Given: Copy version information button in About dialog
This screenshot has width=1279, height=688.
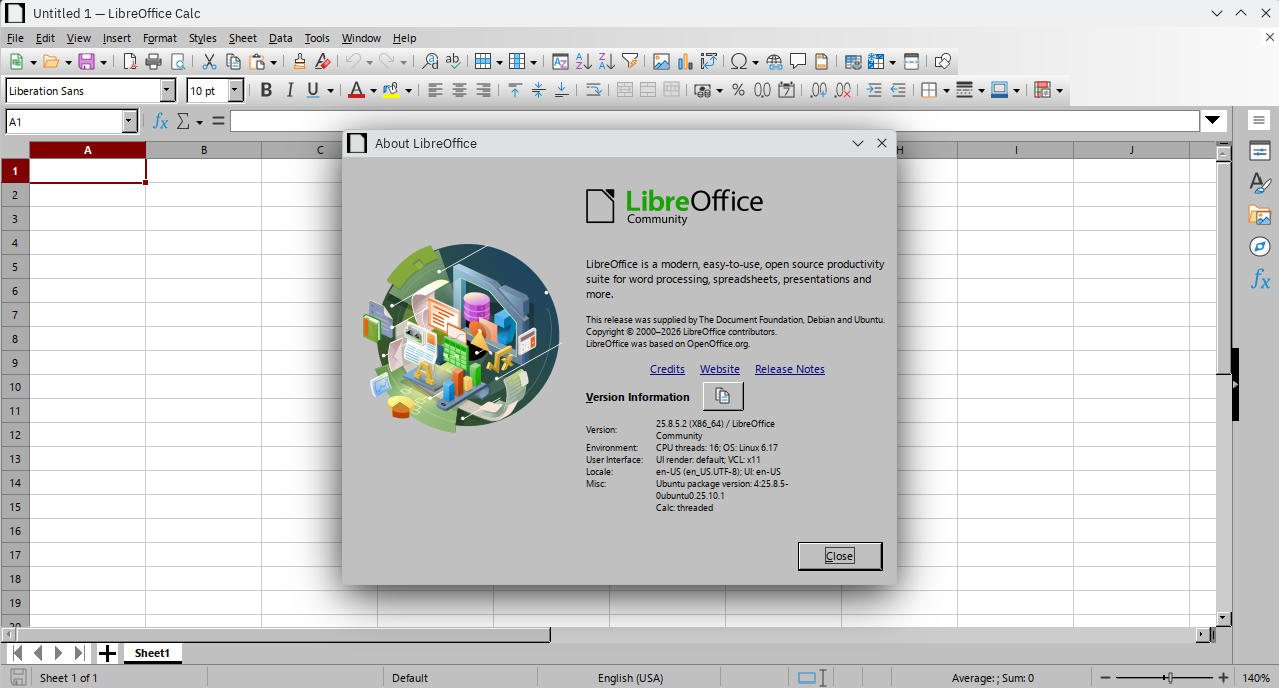Looking at the screenshot, I should [x=723, y=397].
